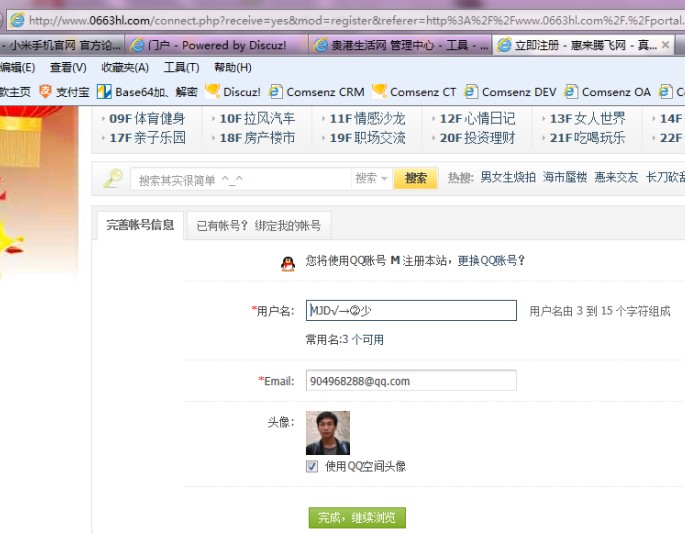Open the Comsenz CT favorite icon
The image size is (685, 534).
379,91
